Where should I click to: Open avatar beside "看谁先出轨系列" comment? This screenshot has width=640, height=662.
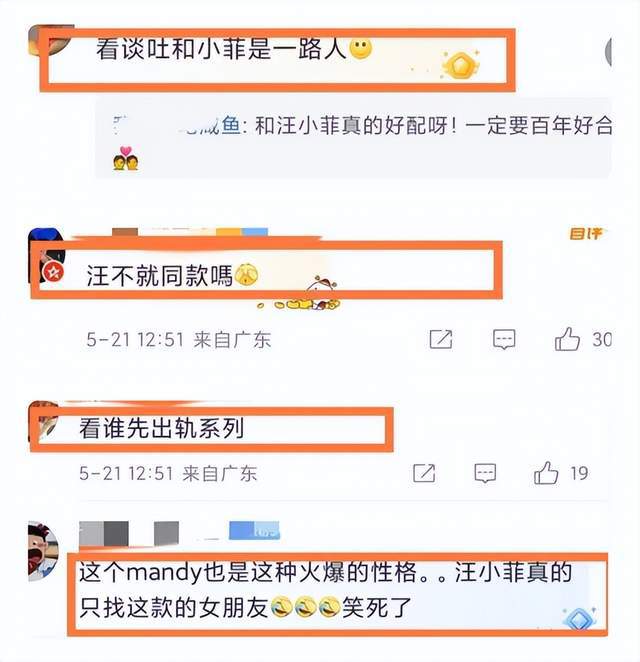click(43, 421)
